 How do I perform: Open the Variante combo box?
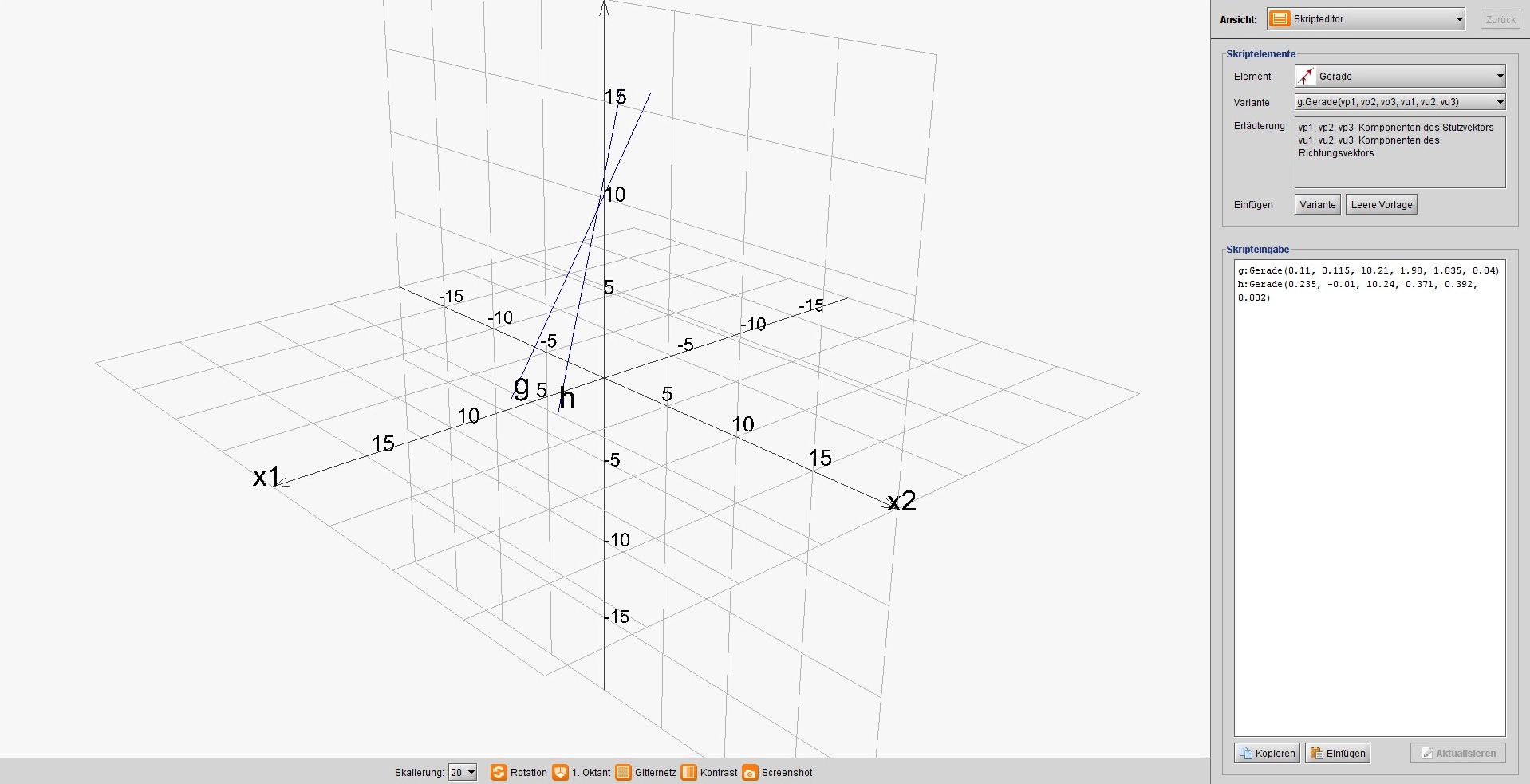click(x=1400, y=102)
